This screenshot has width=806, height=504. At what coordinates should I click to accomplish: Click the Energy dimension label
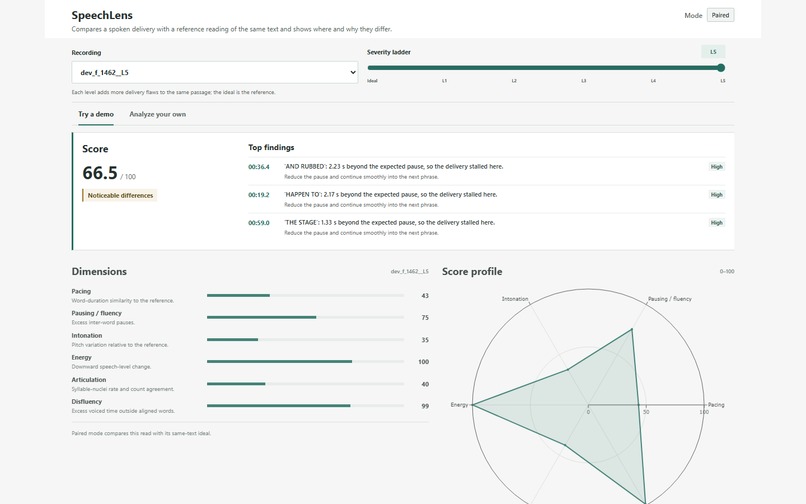81,357
